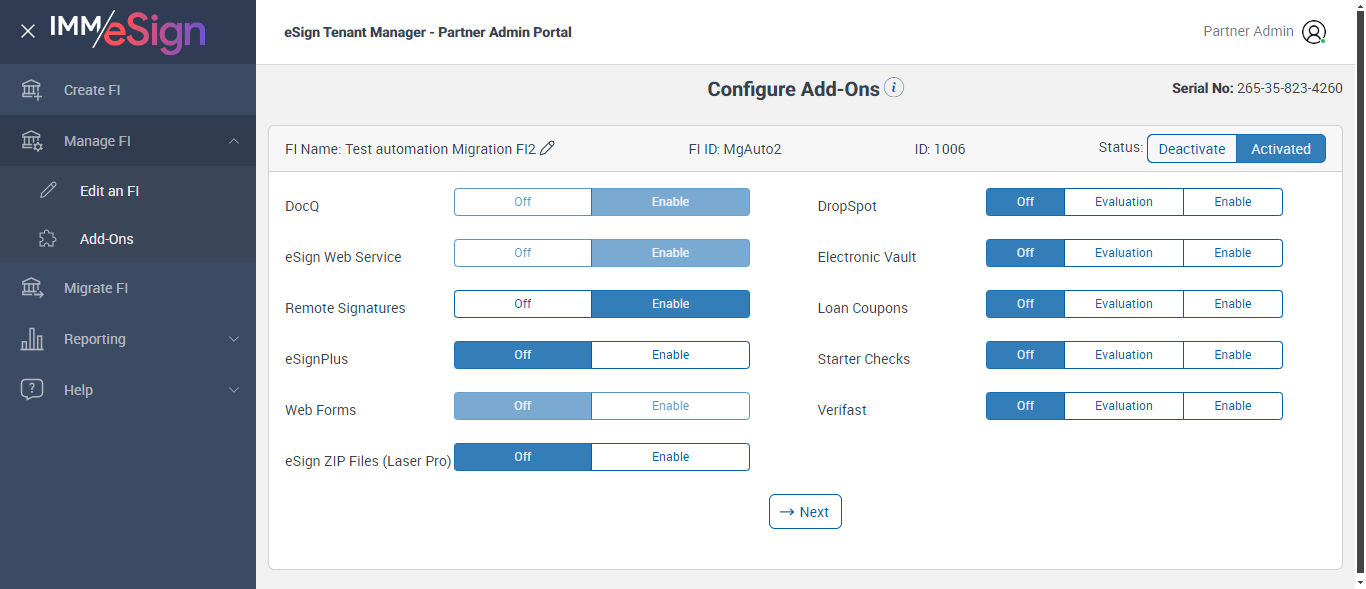The height and width of the screenshot is (589, 1366).
Task: Click the Migrate FI bank-arrow icon
Action: [x=32, y=288]
